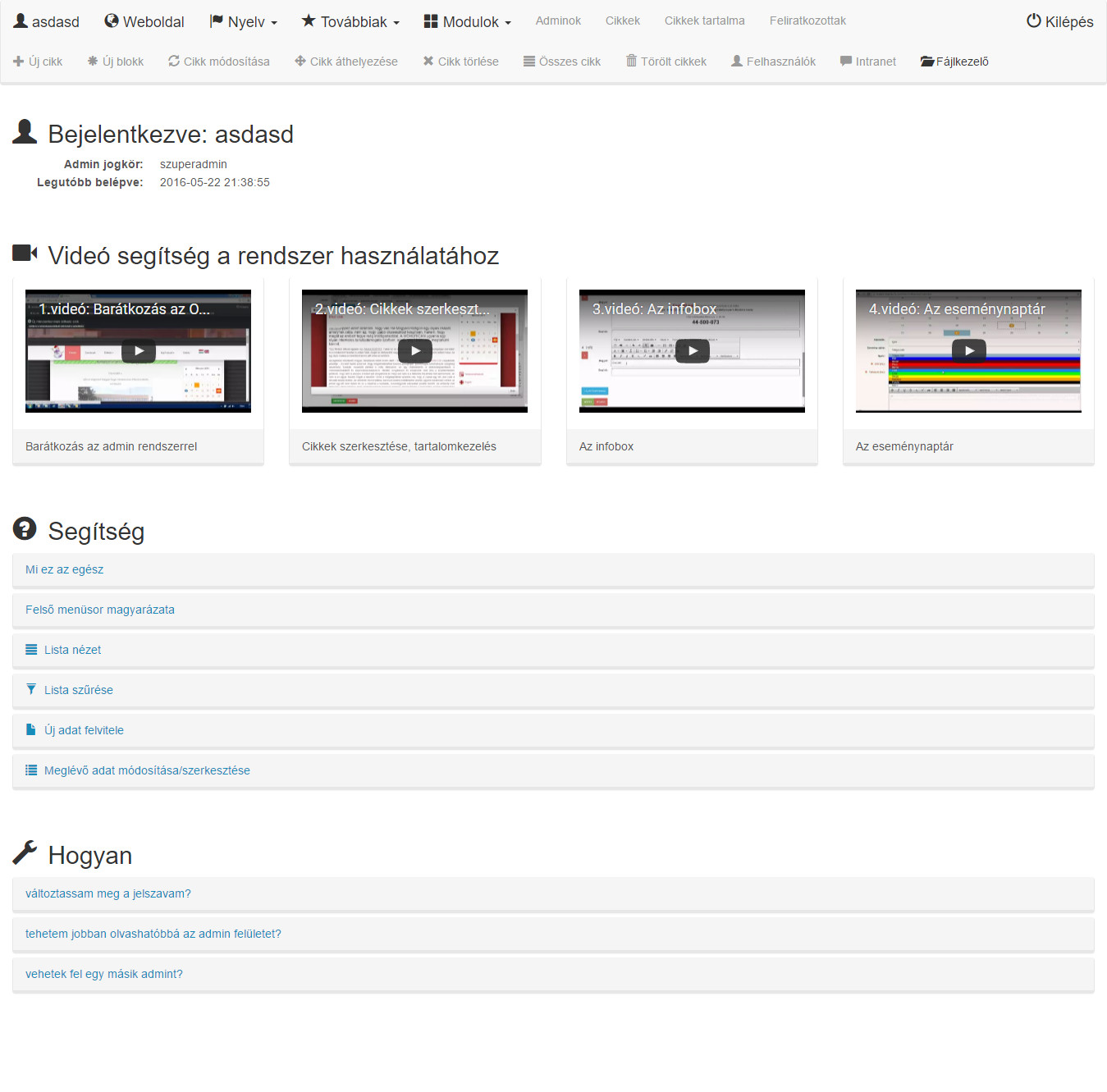Screen dimensions: 1107x1092
Task: Open 'változtassam meg a jelszavam?' link
Action: coord(108,893)
